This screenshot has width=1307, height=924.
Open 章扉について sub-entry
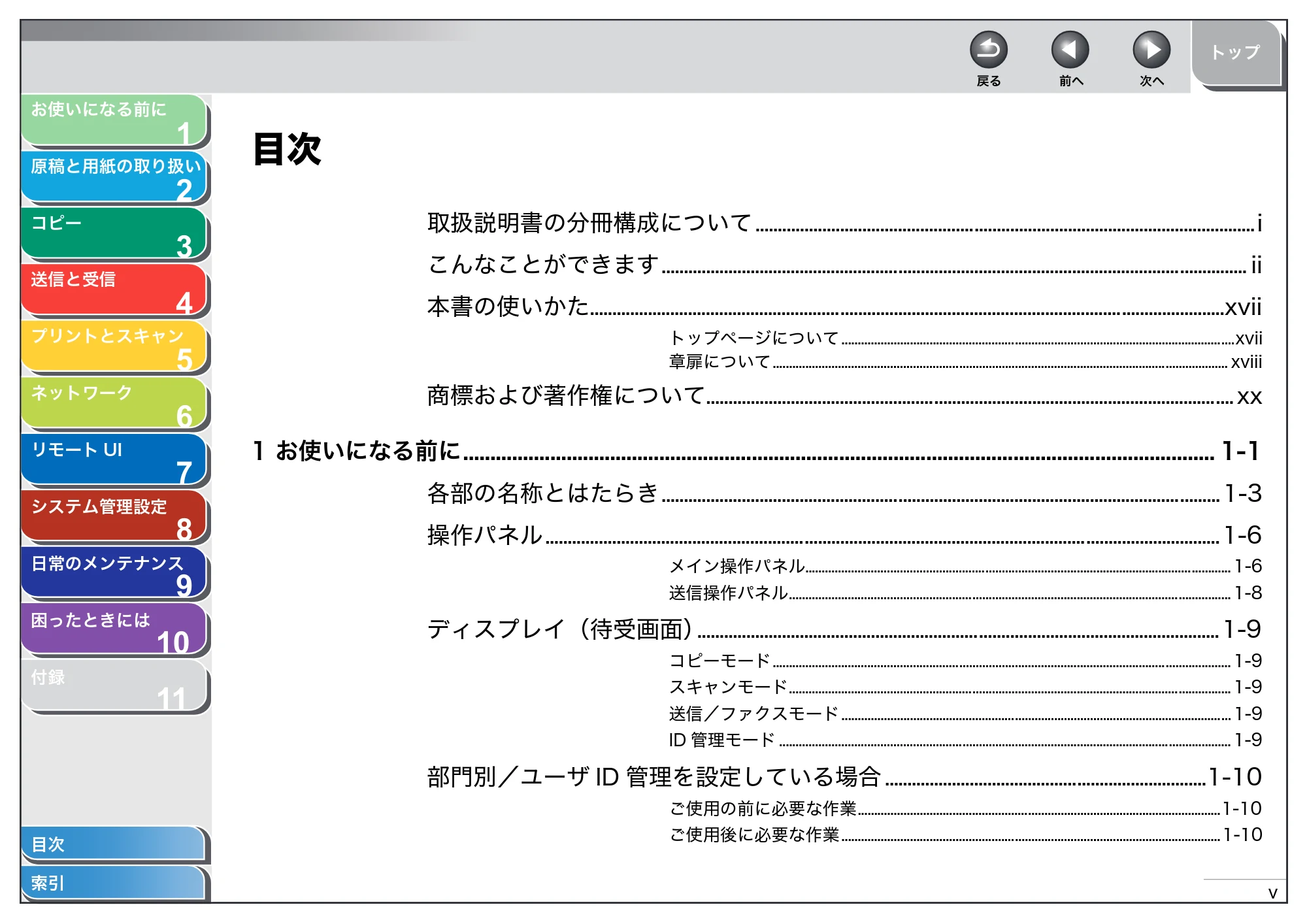coord(965,361)
